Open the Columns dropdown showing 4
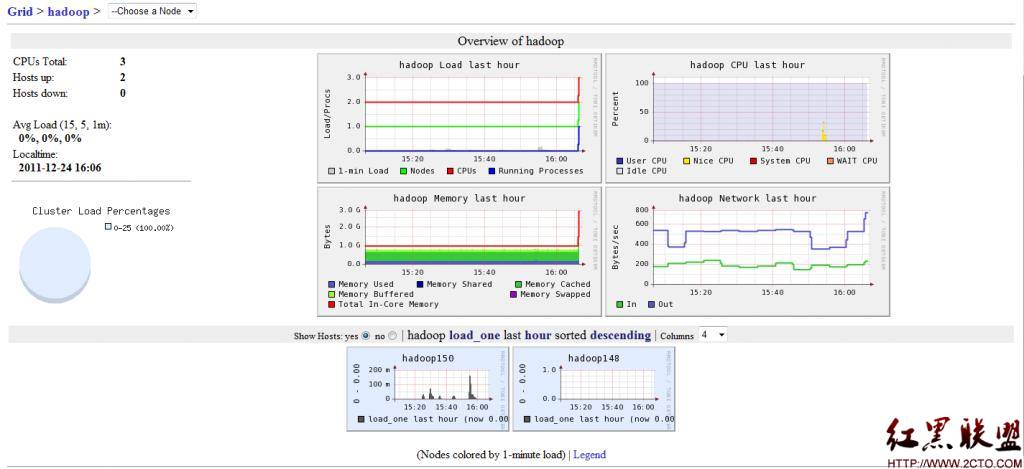The width and height of the screenshot is (1024, 469). click(712, 334)
